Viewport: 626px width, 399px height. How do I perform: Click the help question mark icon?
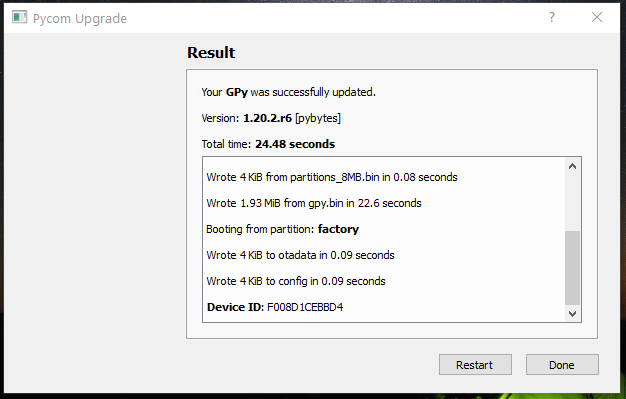[x=552, y=17]
